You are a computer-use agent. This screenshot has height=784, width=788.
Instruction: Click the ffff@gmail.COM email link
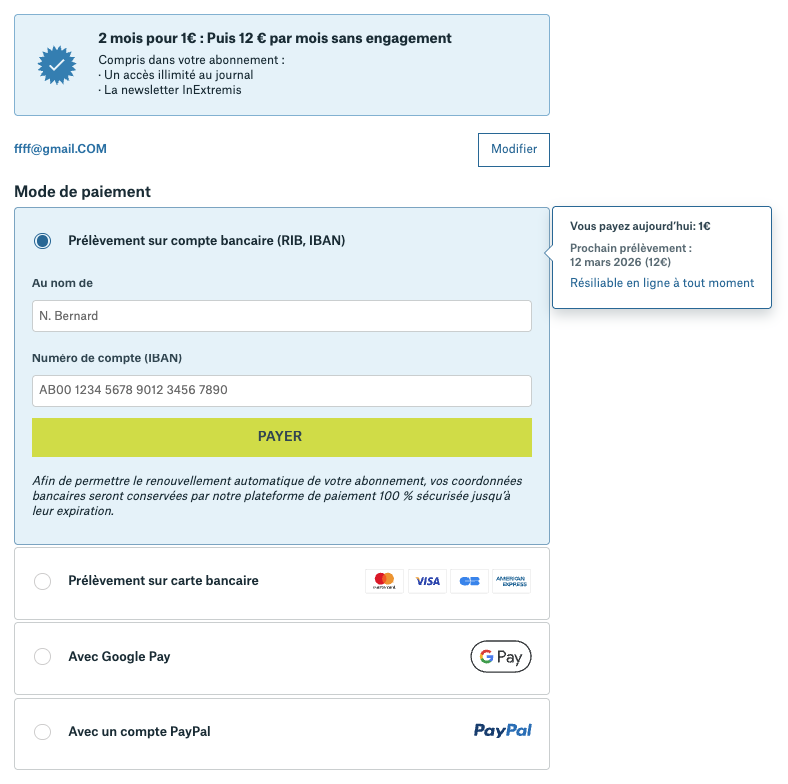coord(60,149)
